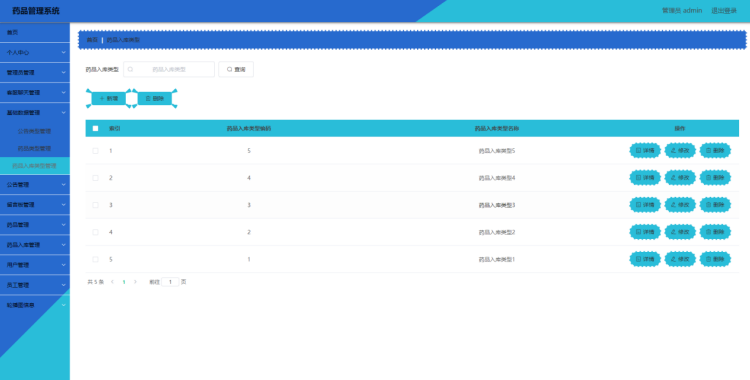Screen dimensions: 750x380
Task: Expand the 管理员管理 sidebar chevron
Action: (63, 73)
